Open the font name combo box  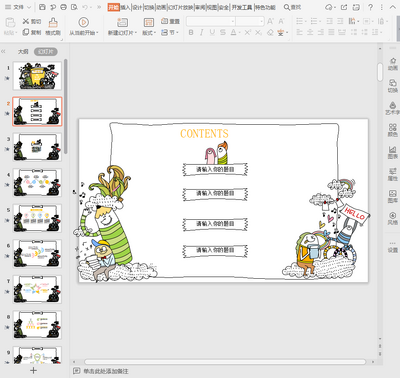click(x=211, y=21)
